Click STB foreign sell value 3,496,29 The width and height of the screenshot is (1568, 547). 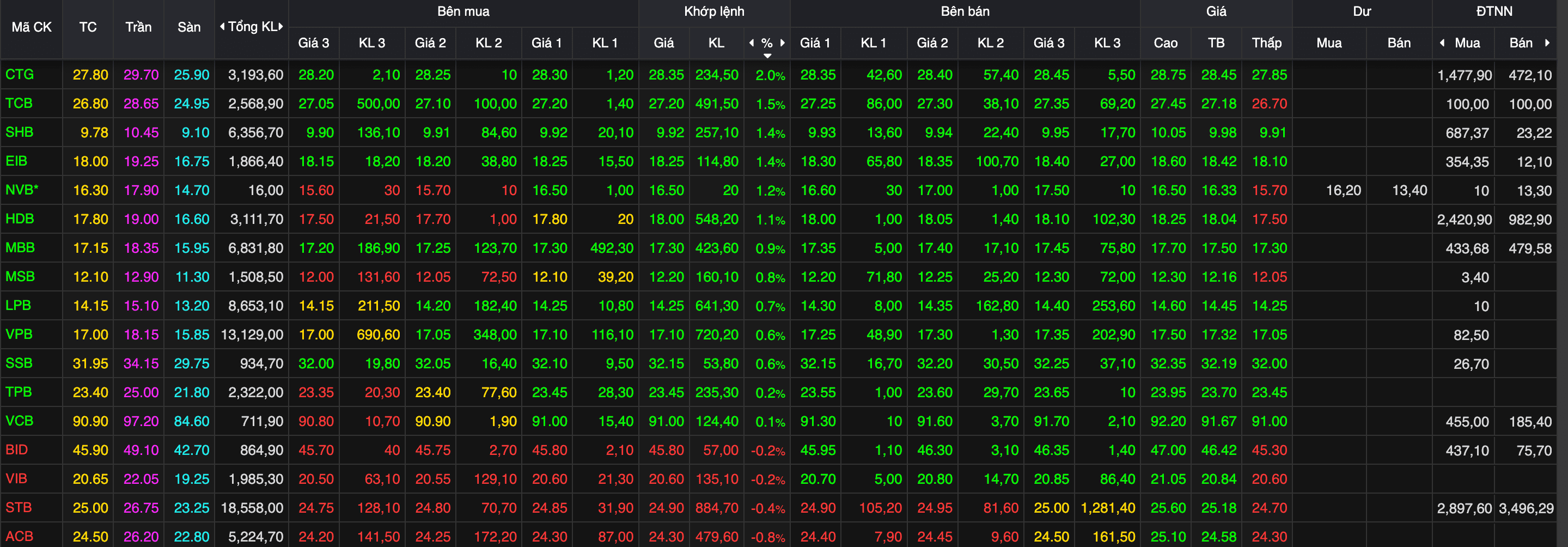pos(1526,508)
